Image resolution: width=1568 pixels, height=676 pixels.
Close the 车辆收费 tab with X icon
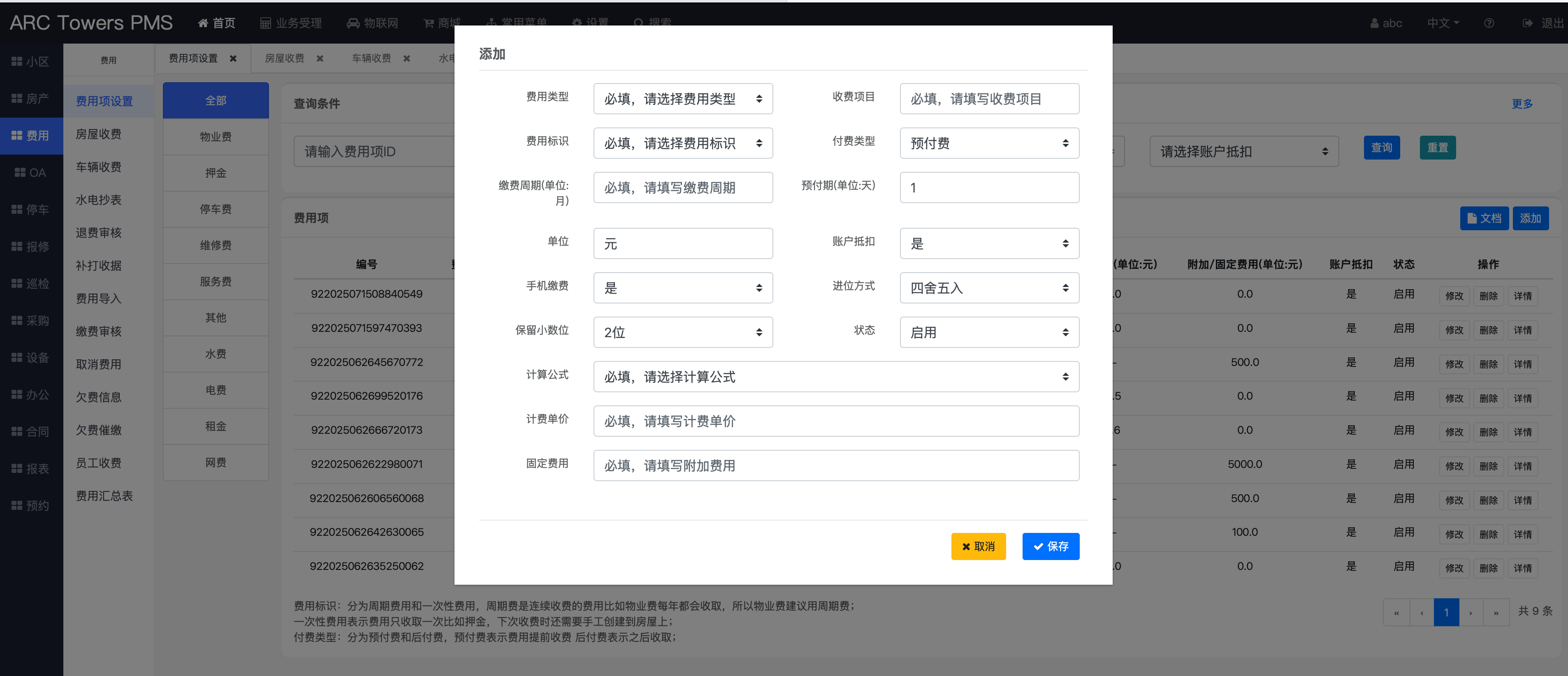point(407,58)
